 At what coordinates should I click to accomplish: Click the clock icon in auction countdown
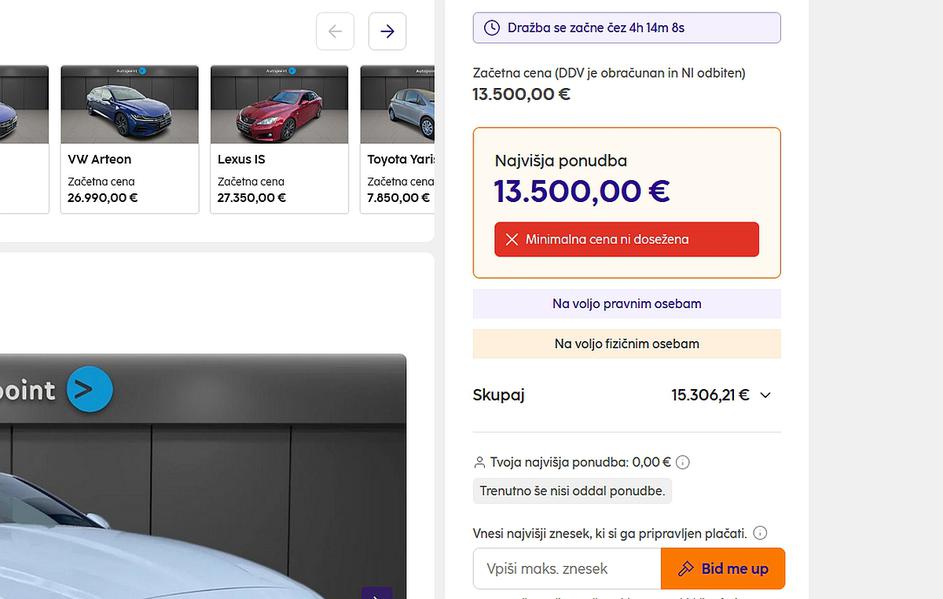tap(492, 28)
